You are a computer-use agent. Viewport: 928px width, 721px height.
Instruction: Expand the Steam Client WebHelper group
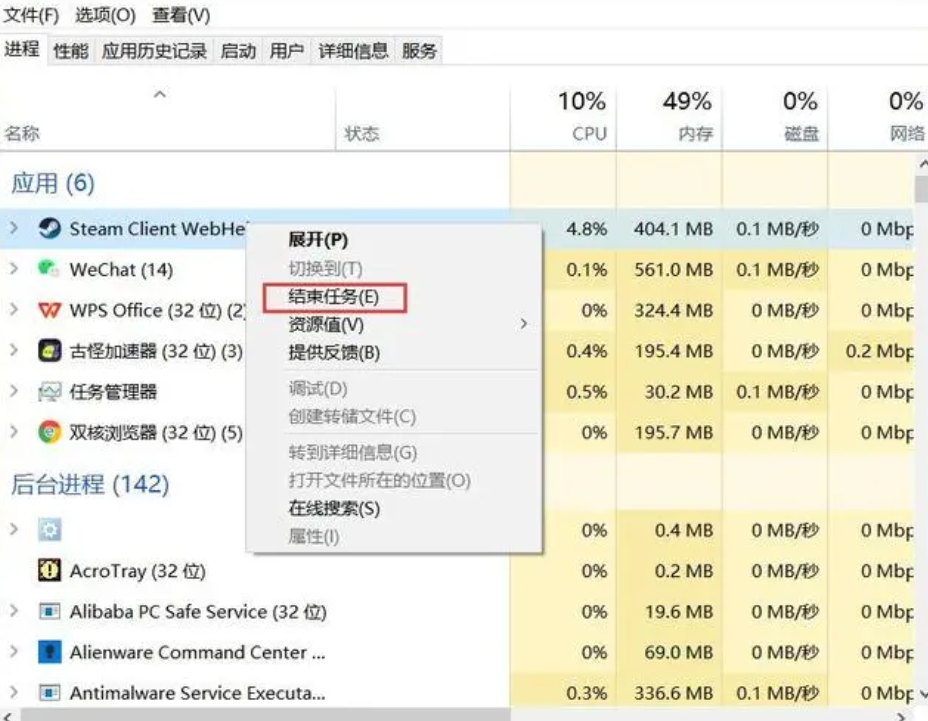pyautogui.click(x=14, y=228)
